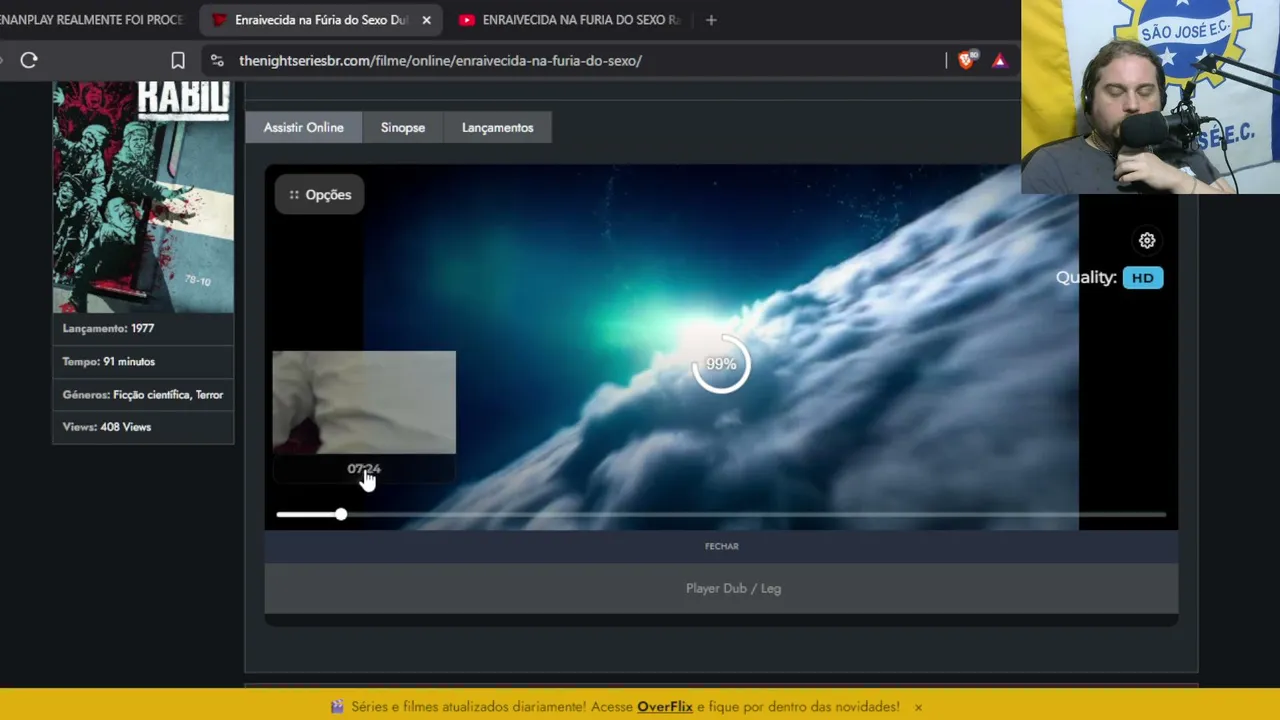Image resolution: width=1280 pixels, height=720 pixels.
Task: Open the Opções player menu
Action: (320, 195)
